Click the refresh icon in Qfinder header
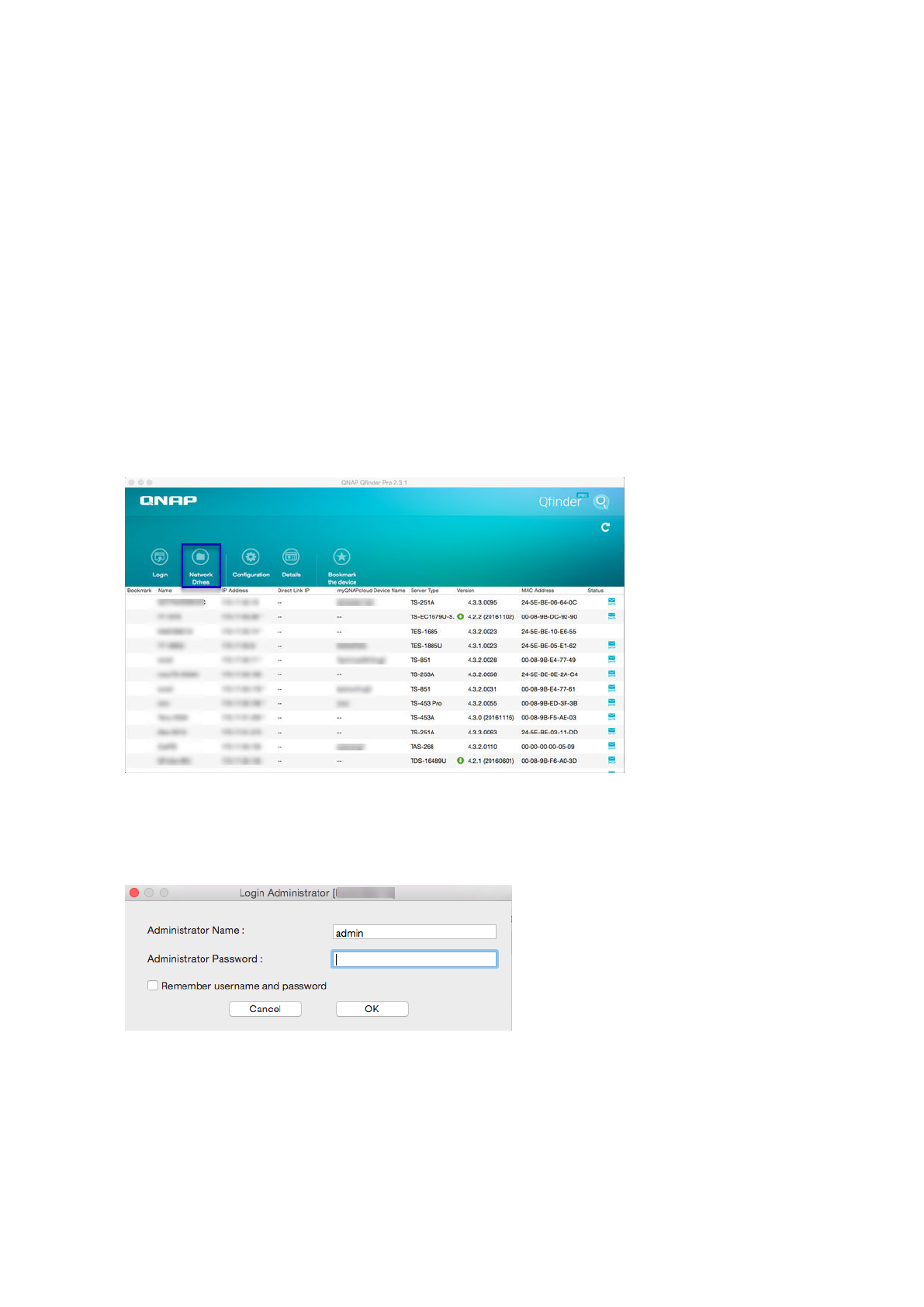This screenshot has width=924, height=1307. [x=605, y=527]
